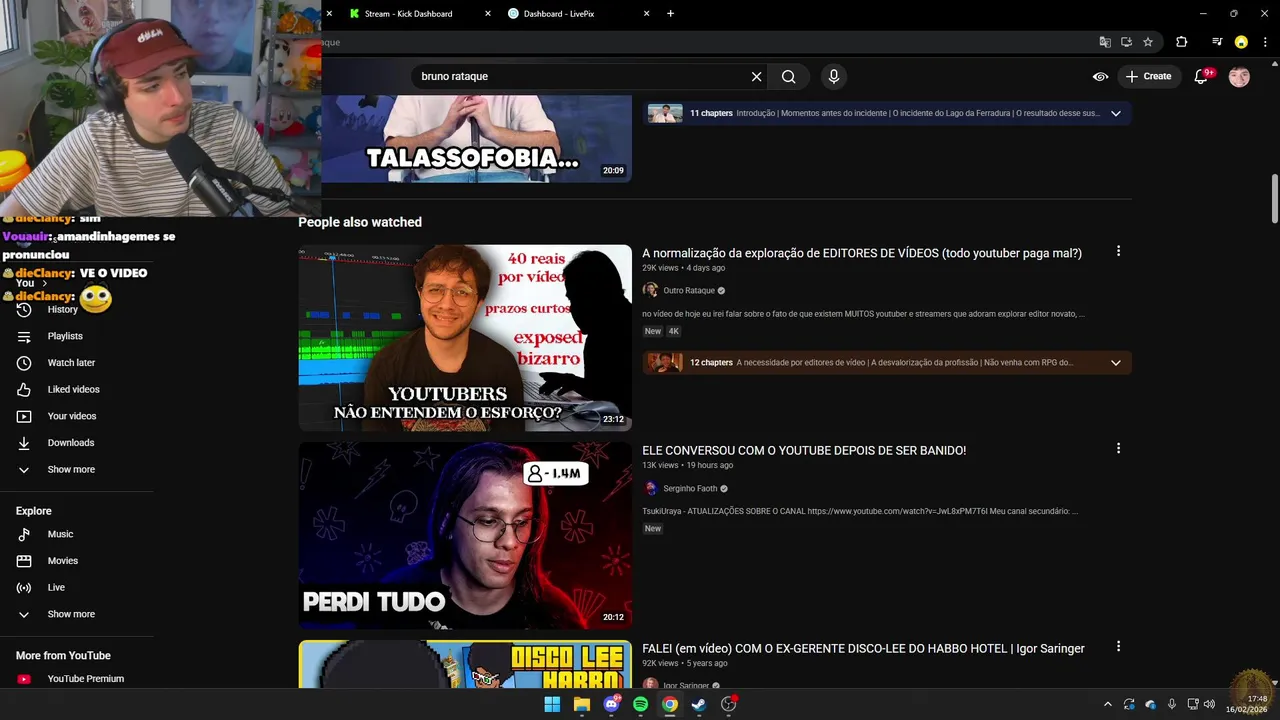Open Habbo Hotel Igor Saringer video title
The width and height of the screenshot is (1280, 720).
click(863, 649)
